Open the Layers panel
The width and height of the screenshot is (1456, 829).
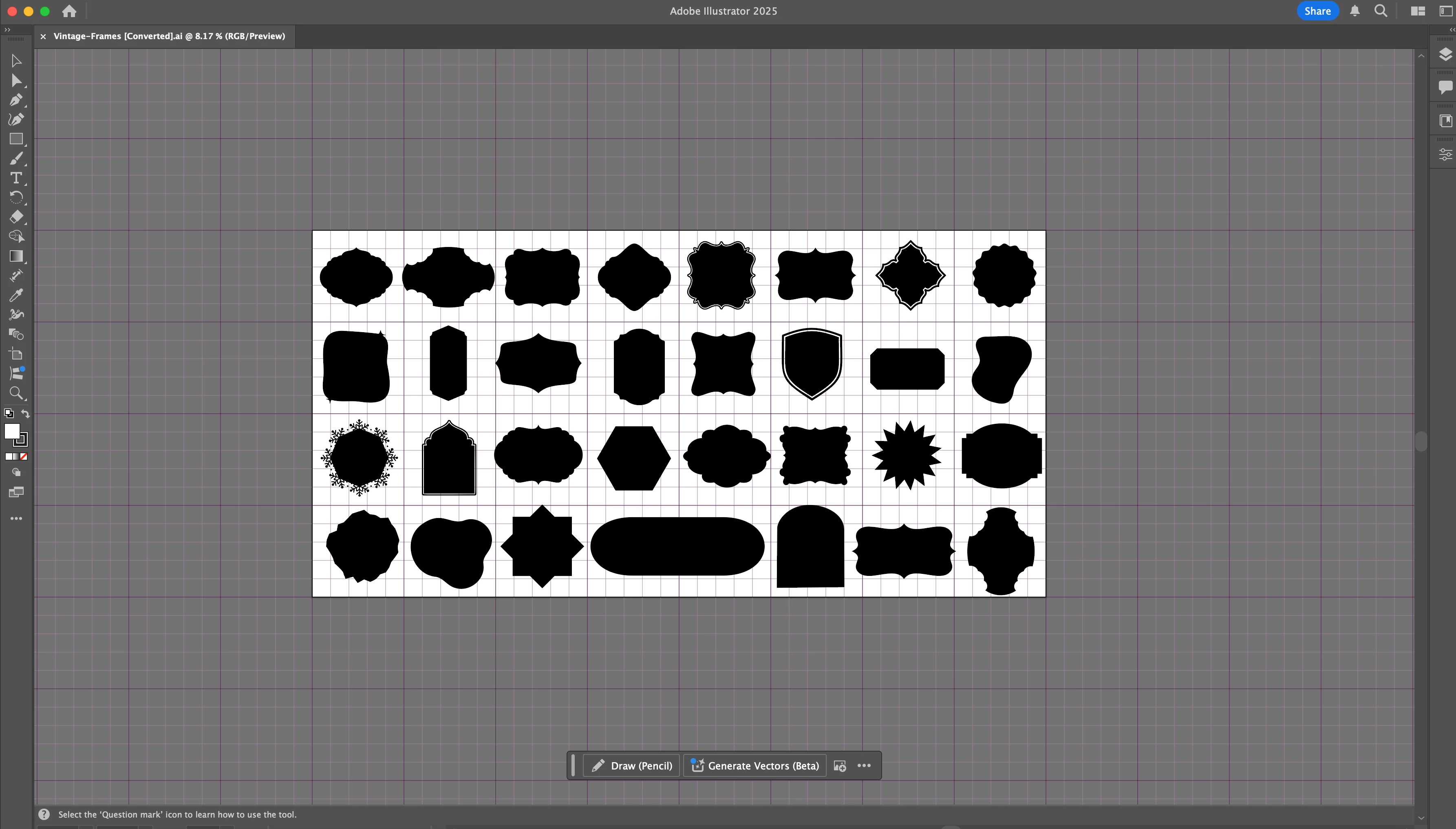tap(1445, 54)
